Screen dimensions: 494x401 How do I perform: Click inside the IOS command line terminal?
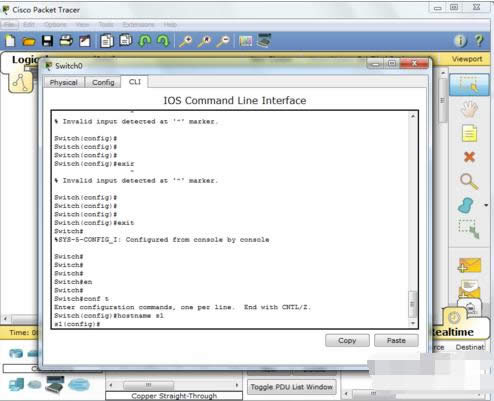click(231, 219)
